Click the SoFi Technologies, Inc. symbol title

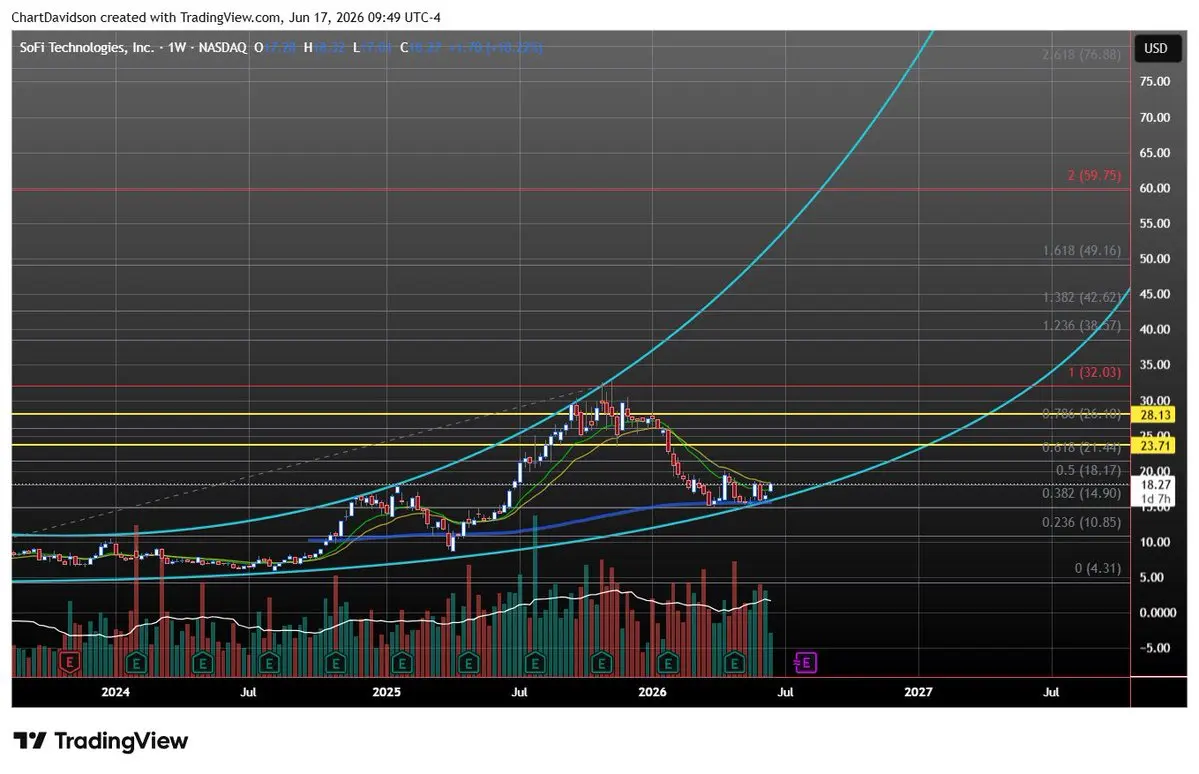pyautogui.click(x=86, y=47)
